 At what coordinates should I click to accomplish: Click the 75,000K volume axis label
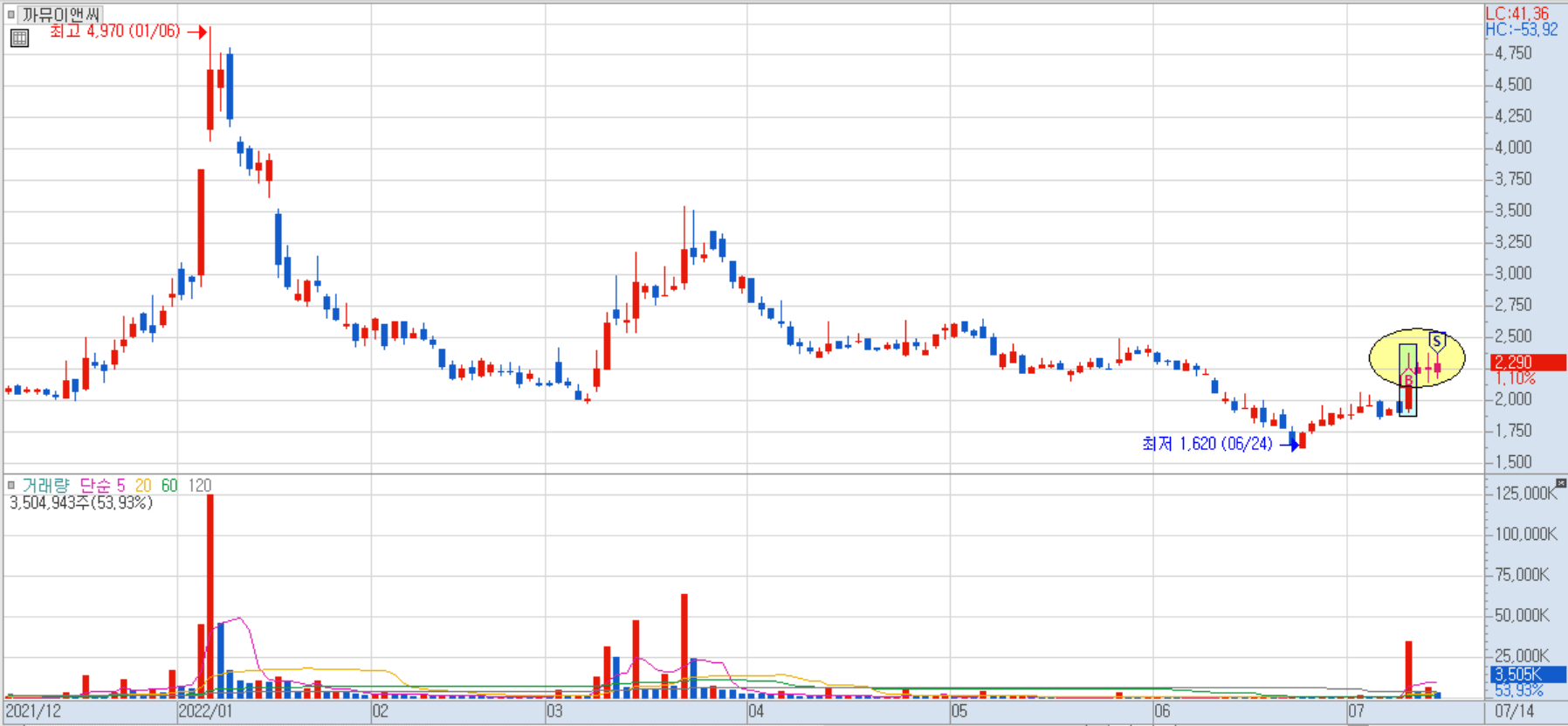(1522, 575)
